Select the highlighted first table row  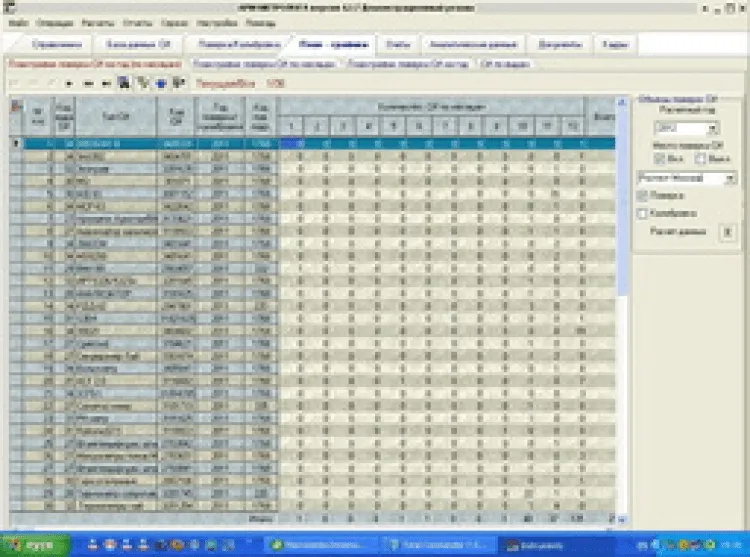pyautogui.click(x=320, y=143)
